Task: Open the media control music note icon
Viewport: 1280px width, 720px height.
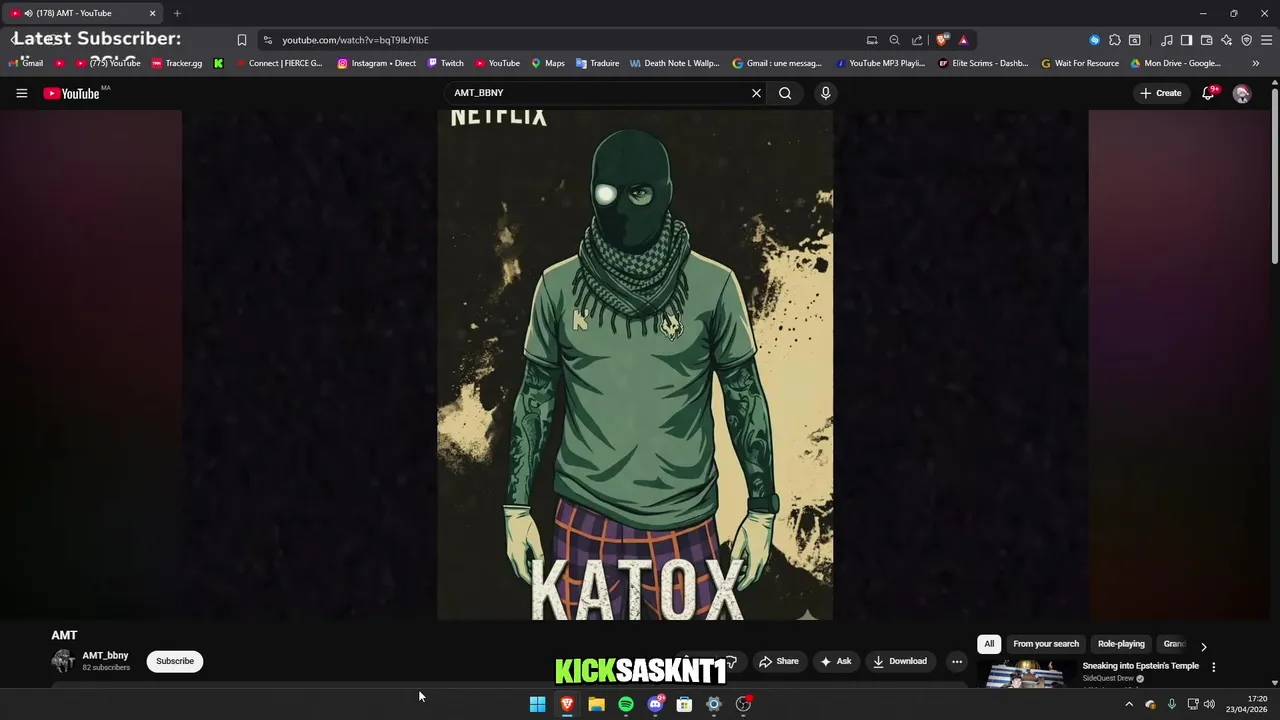Action: 1166,40
